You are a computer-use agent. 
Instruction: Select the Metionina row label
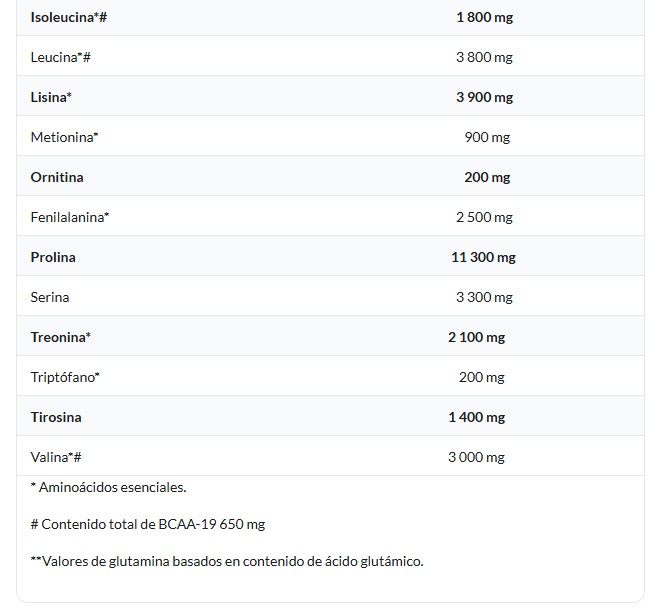[x=65, y=137]
